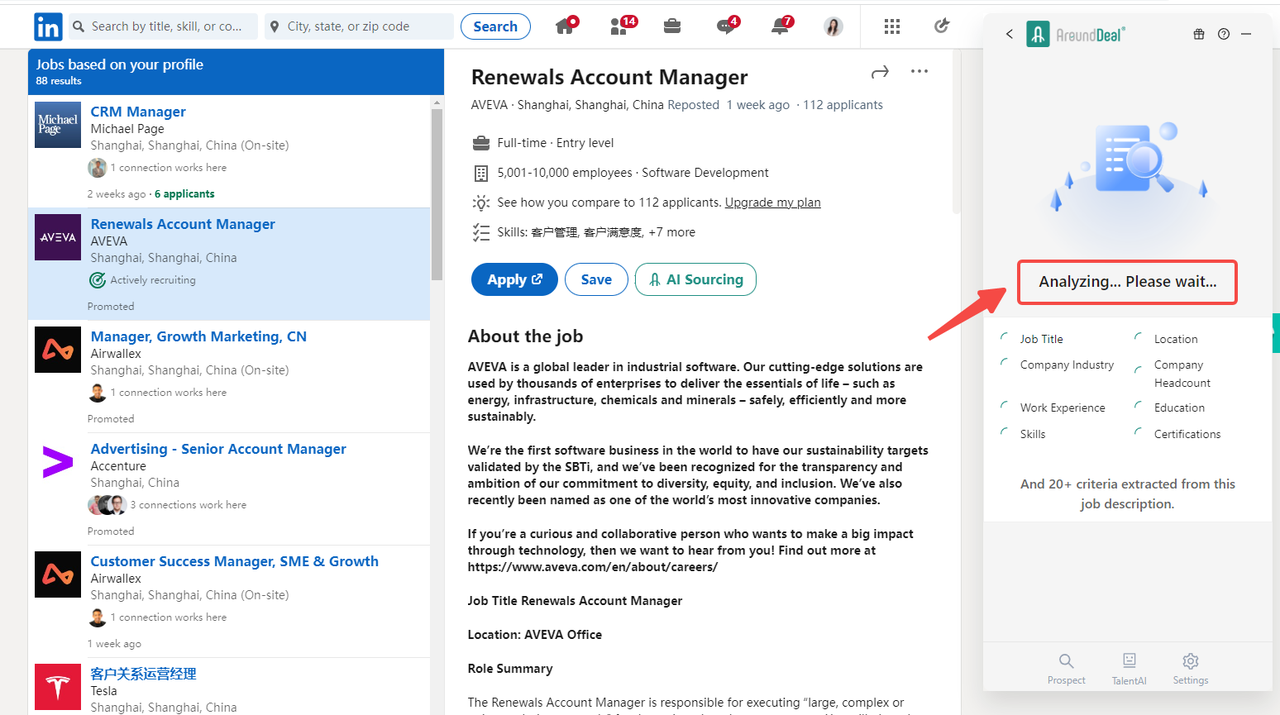Open LinkedIn Home feed icon
Viewport: 1280px width, 715px height.
click(566, 27)
